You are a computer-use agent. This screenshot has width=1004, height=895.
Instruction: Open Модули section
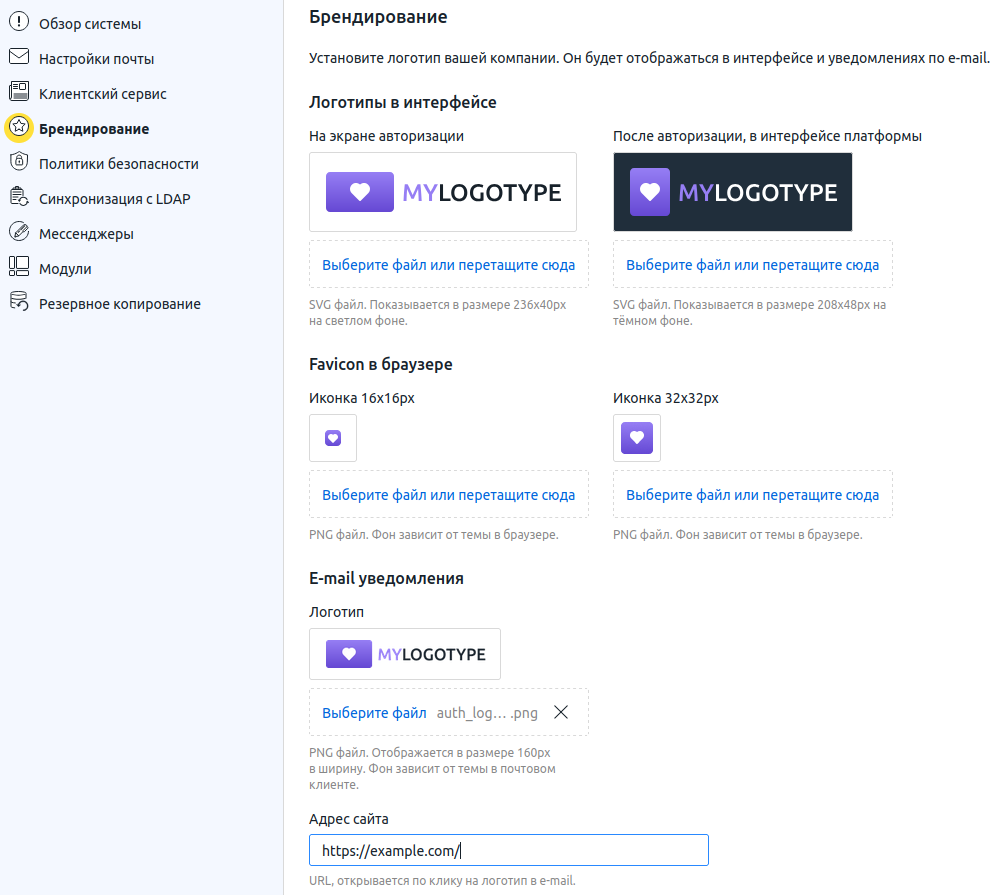65,269
